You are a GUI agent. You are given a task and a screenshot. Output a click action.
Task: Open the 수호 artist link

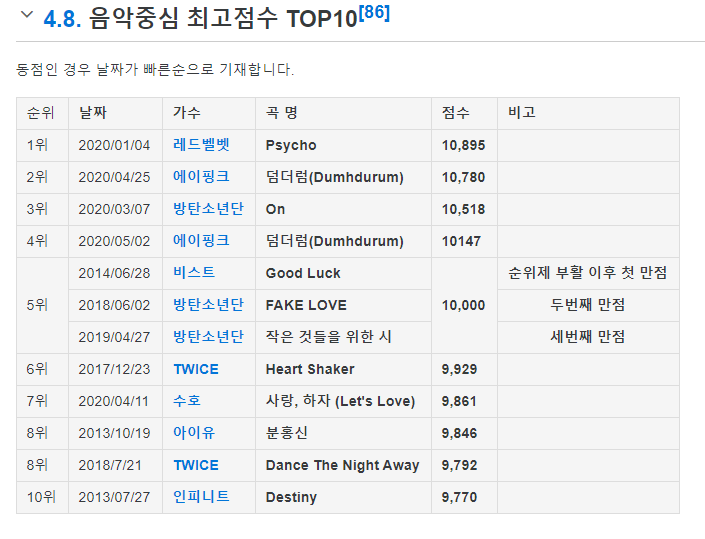tap(187, 401)
